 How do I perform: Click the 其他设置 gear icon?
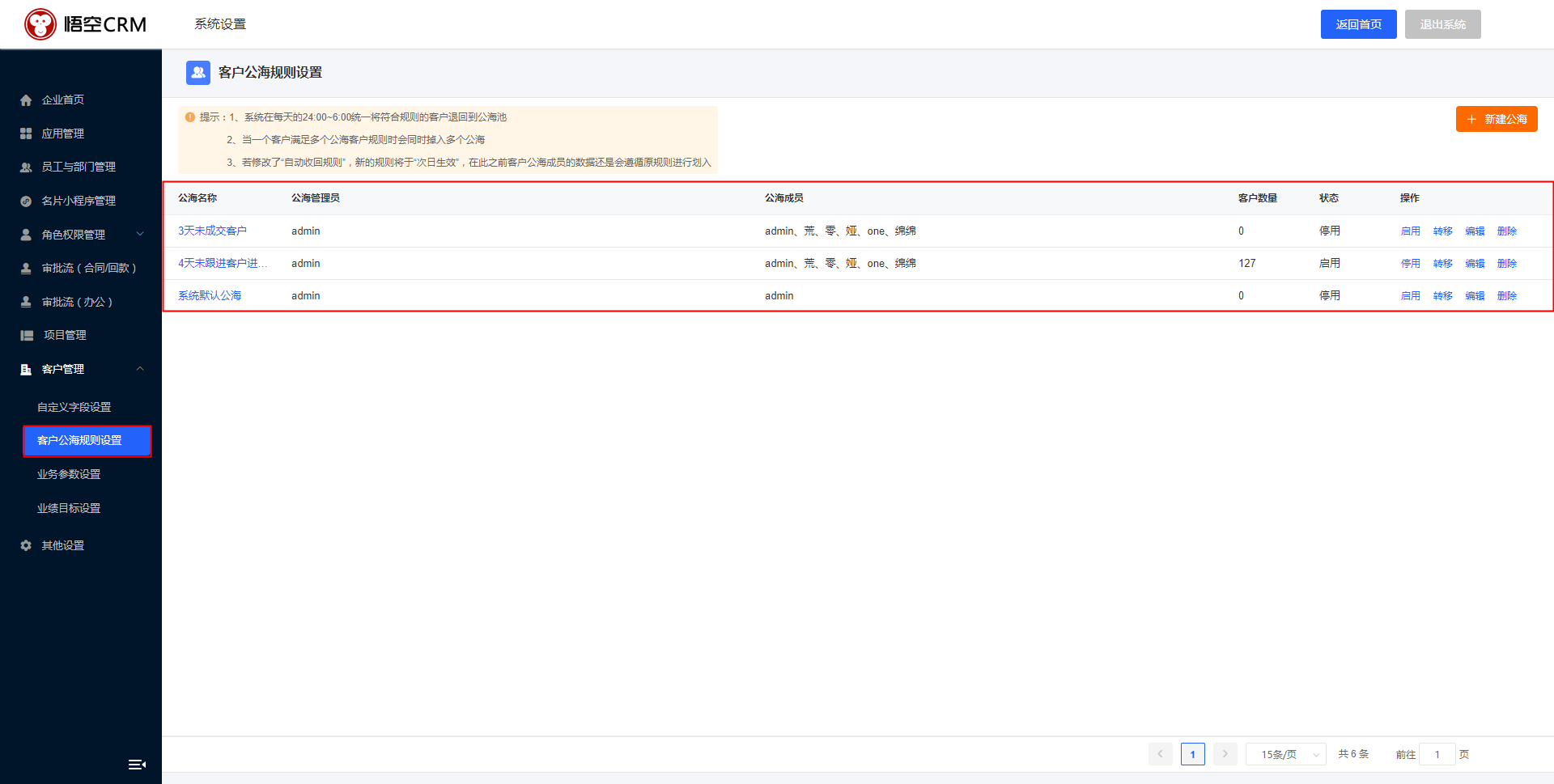pos(26,545)
